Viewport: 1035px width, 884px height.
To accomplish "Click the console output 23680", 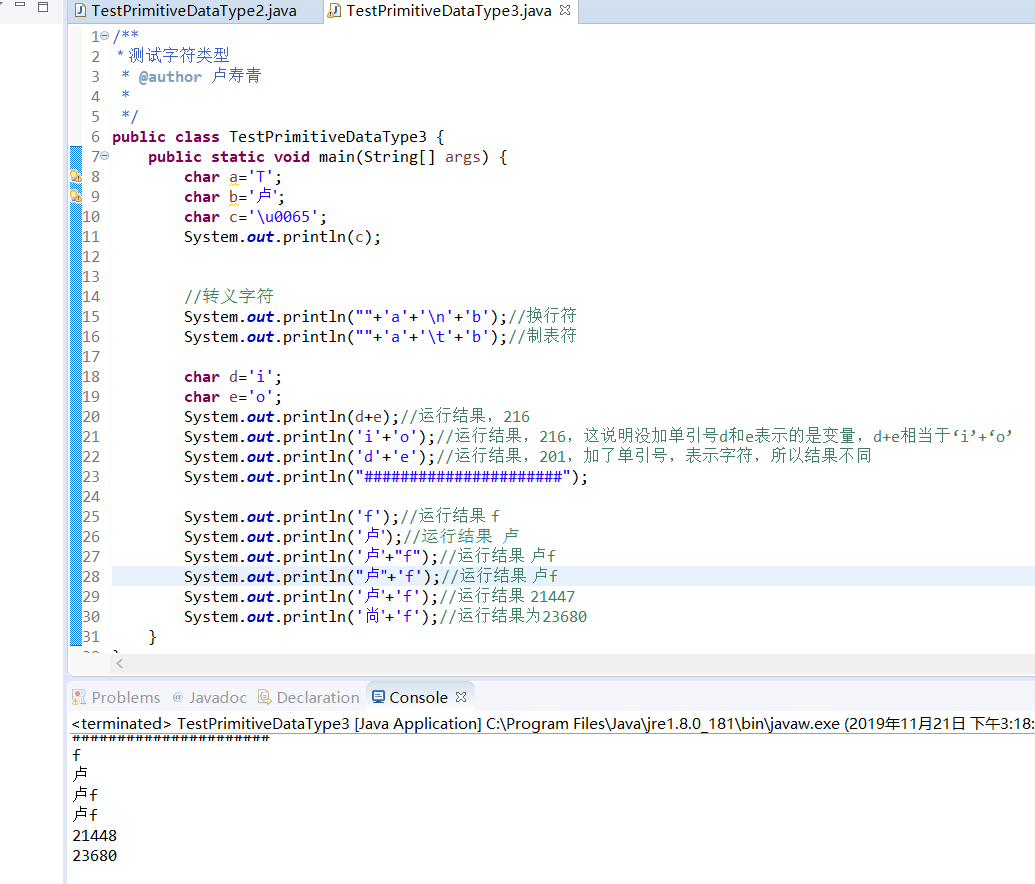I will point(94,856).
